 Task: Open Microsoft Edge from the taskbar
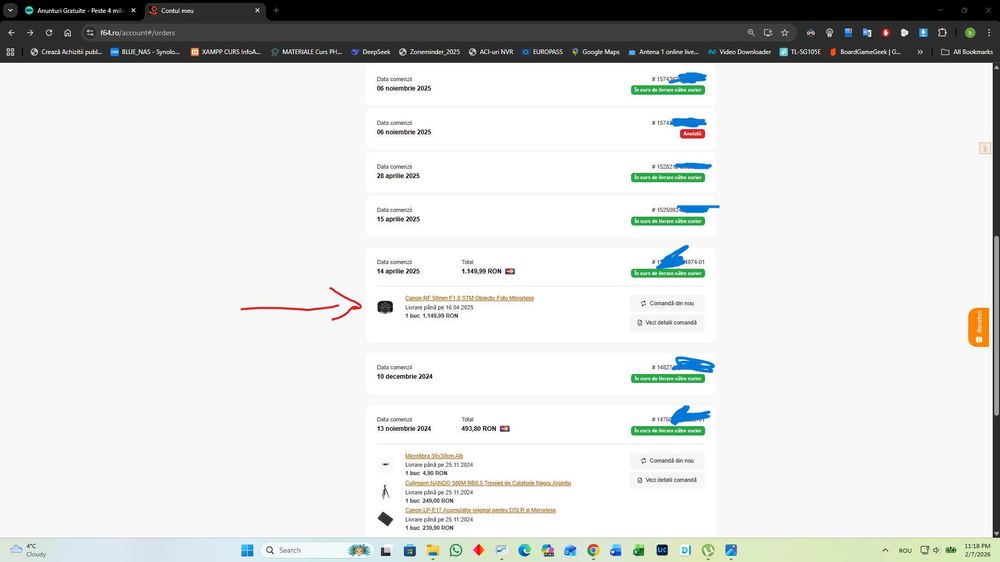point(524,550)
